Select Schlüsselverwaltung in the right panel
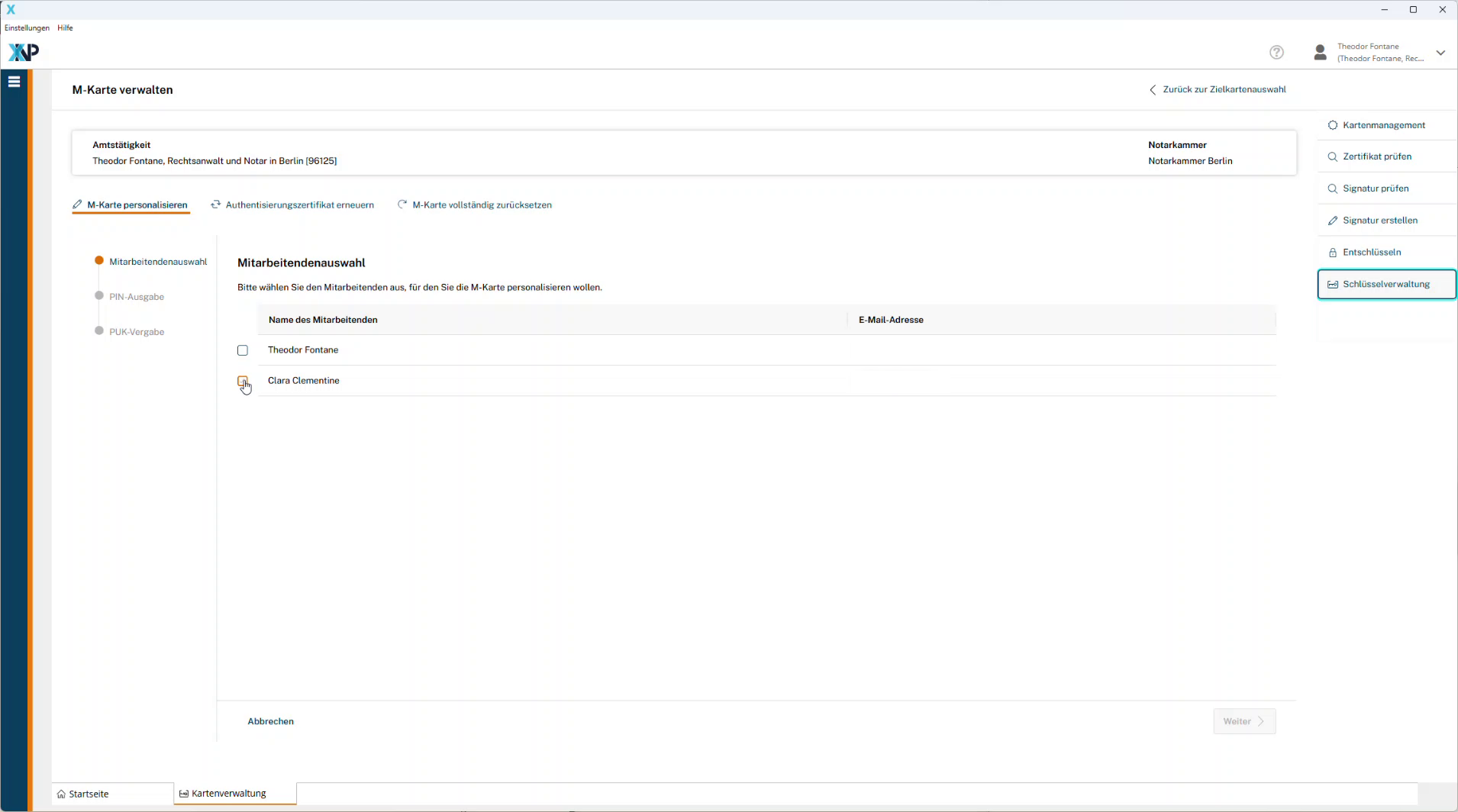The height and width of the screenshot is (812, 1458). pyautogui.click(x=1385, y=284)
